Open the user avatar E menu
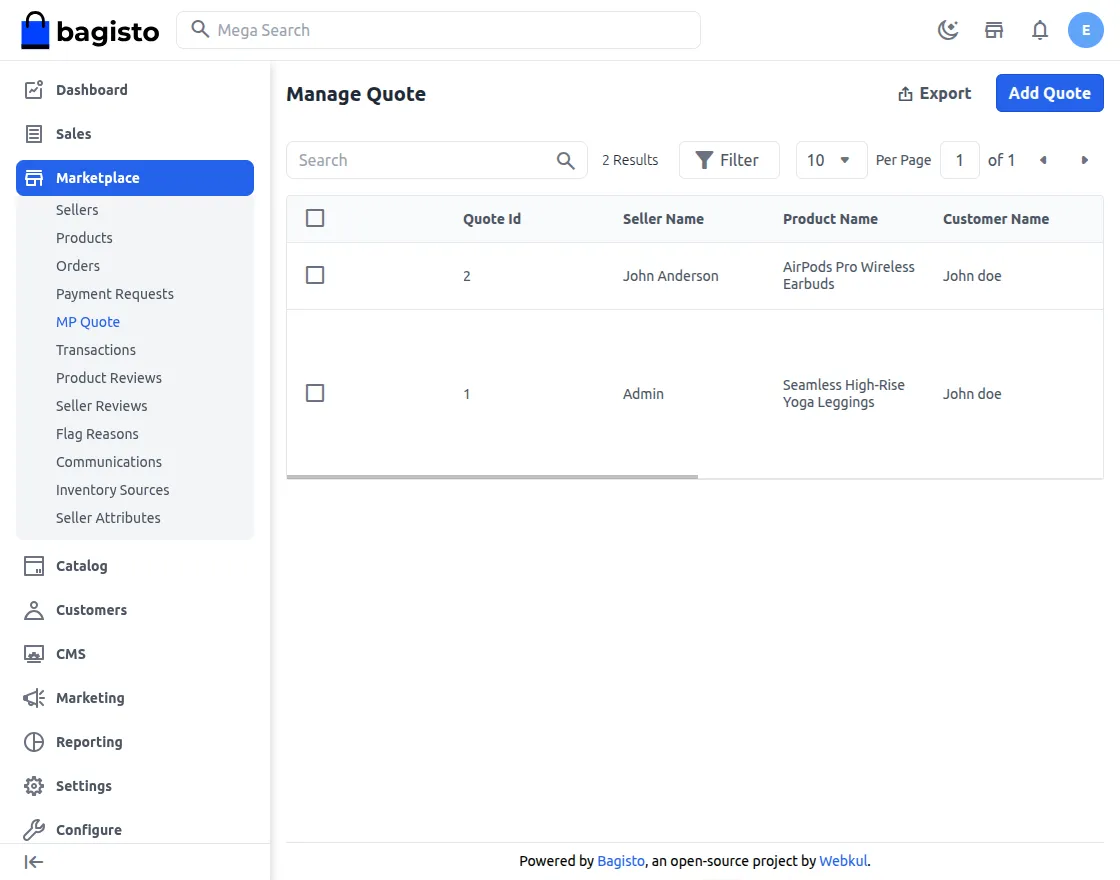The height and width of the screenshot is (880, 1120). pyautogui.click(x=1086, y=30)
